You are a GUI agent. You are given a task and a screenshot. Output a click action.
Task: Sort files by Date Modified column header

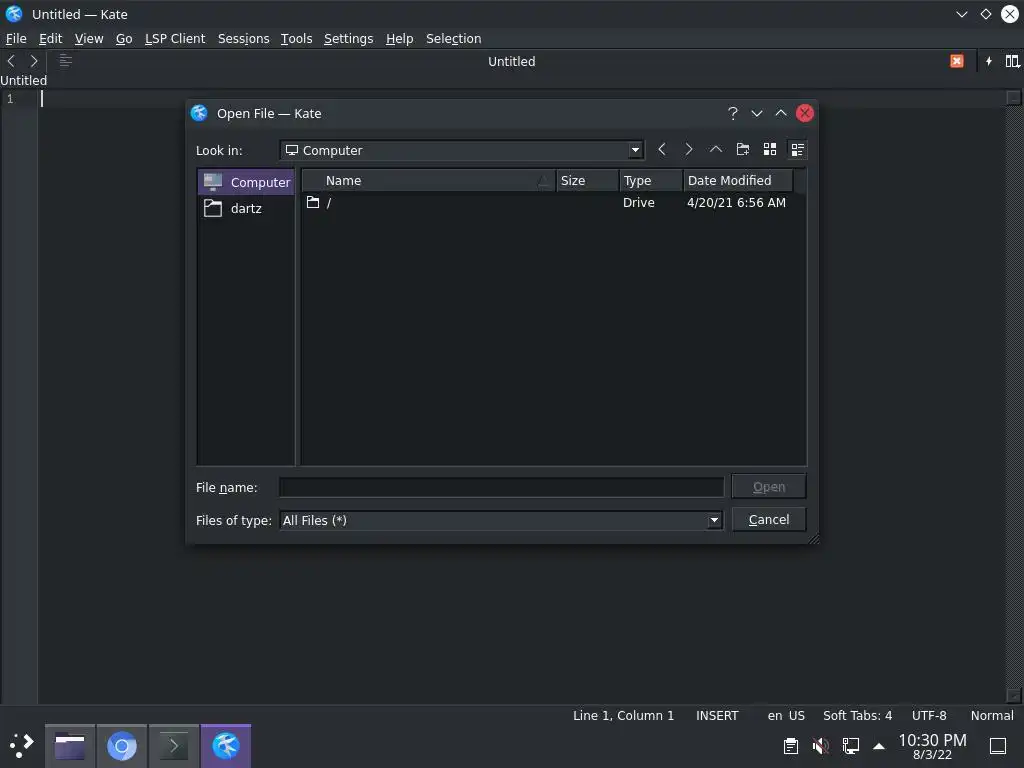point(738,180)
